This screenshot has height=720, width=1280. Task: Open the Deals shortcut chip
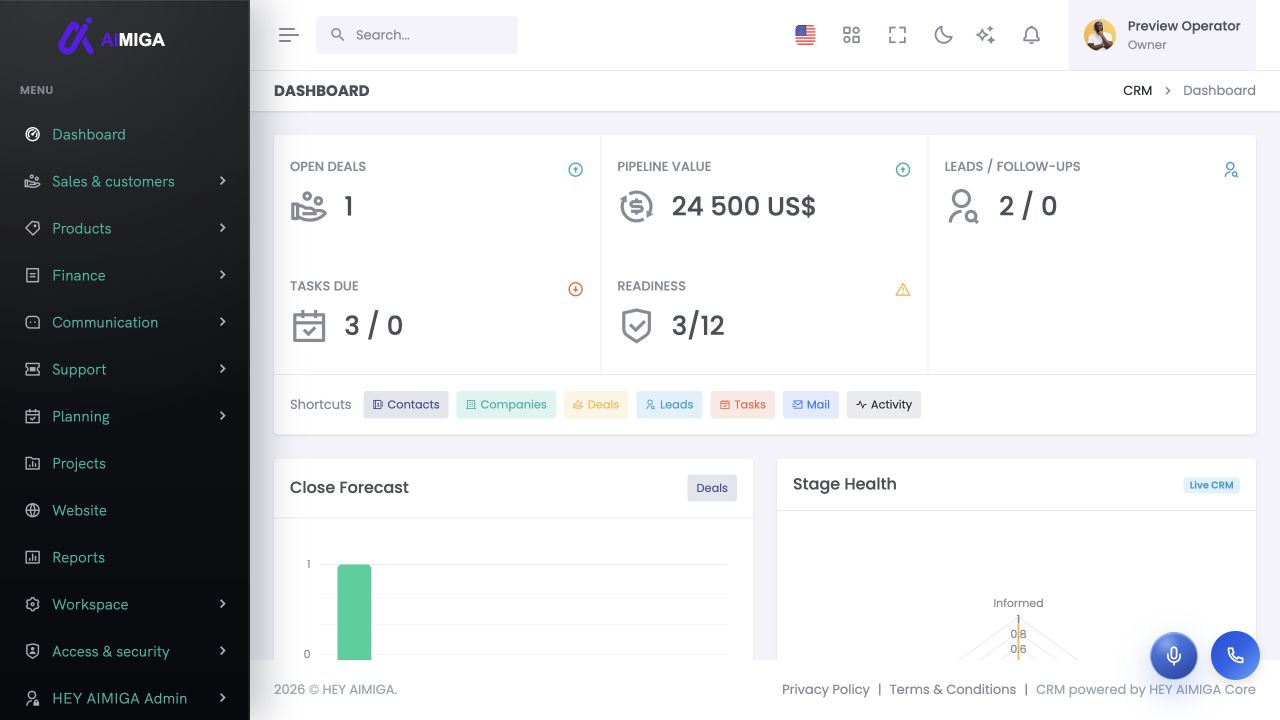[x=596, y=405]
